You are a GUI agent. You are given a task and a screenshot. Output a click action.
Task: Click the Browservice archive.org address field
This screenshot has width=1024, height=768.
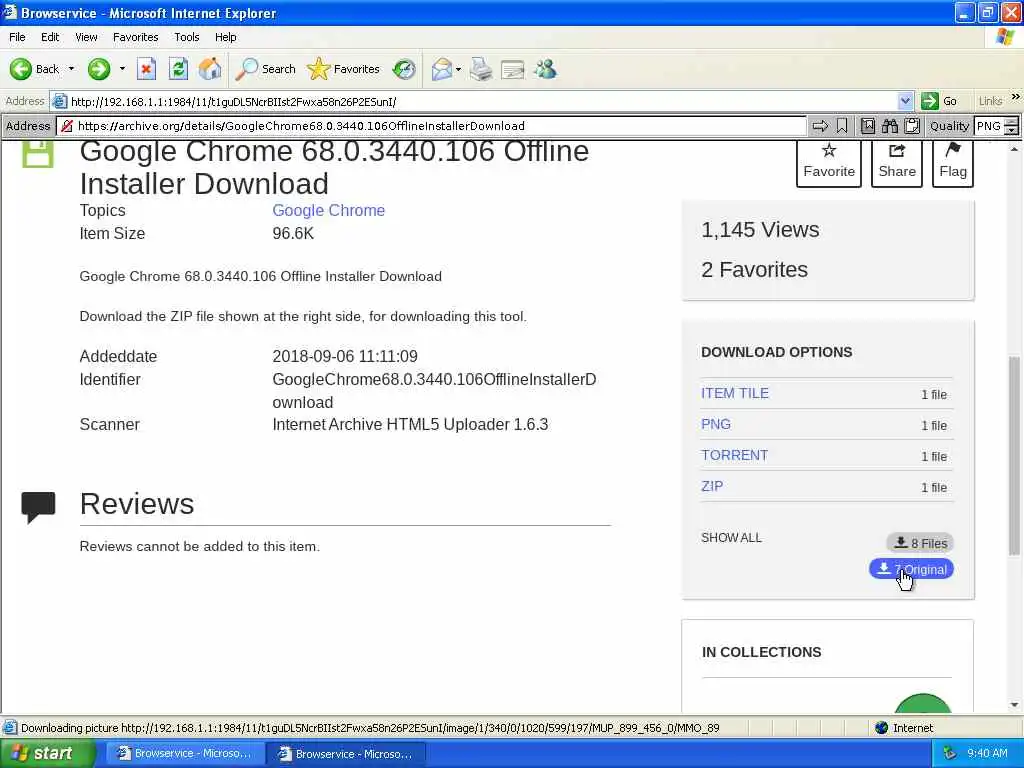[431, 126]
